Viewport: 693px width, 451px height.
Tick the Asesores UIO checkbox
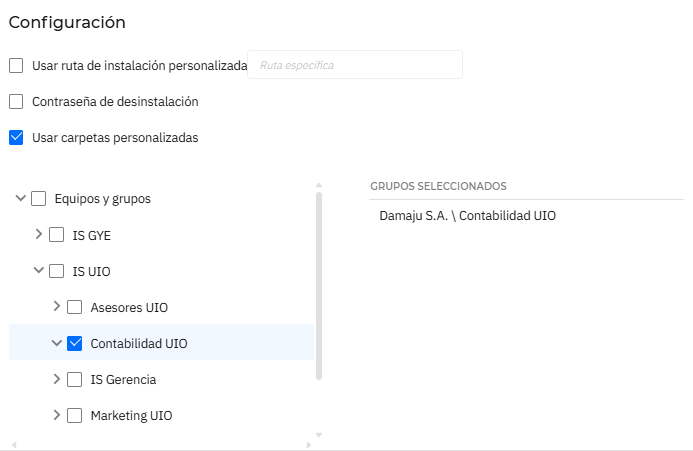[x=75, y=307]
